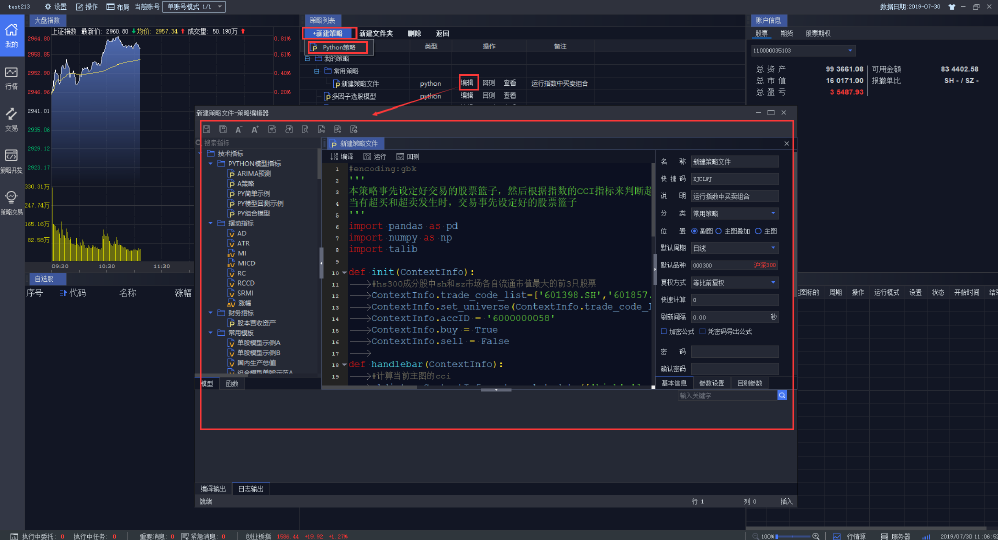998x540 pixels.
Task: Click the 回测 backtest button in editor
Action: point(408,157)
